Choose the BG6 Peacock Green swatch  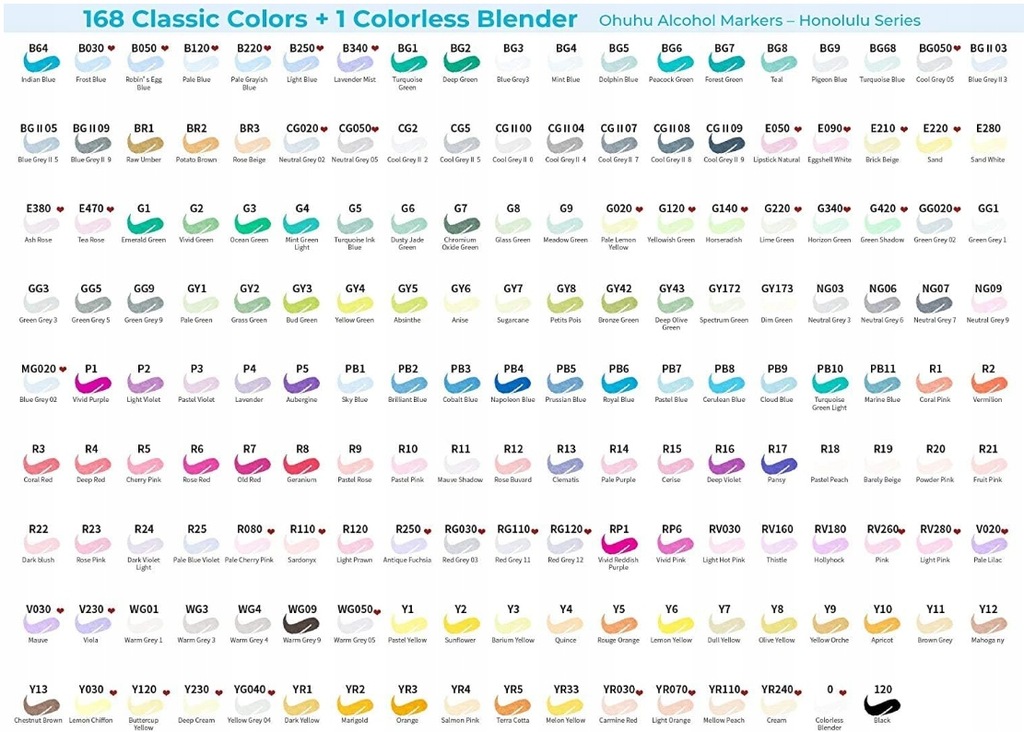[x=675, y=63]
